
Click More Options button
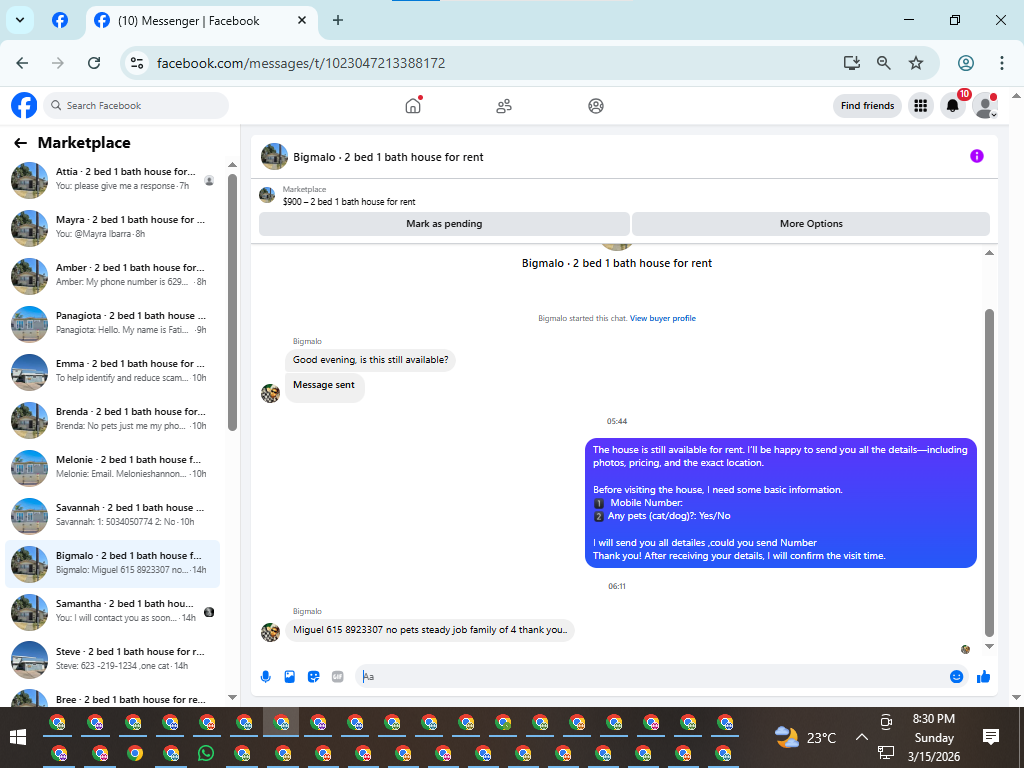pyautogui.click(x=810, y=223)
